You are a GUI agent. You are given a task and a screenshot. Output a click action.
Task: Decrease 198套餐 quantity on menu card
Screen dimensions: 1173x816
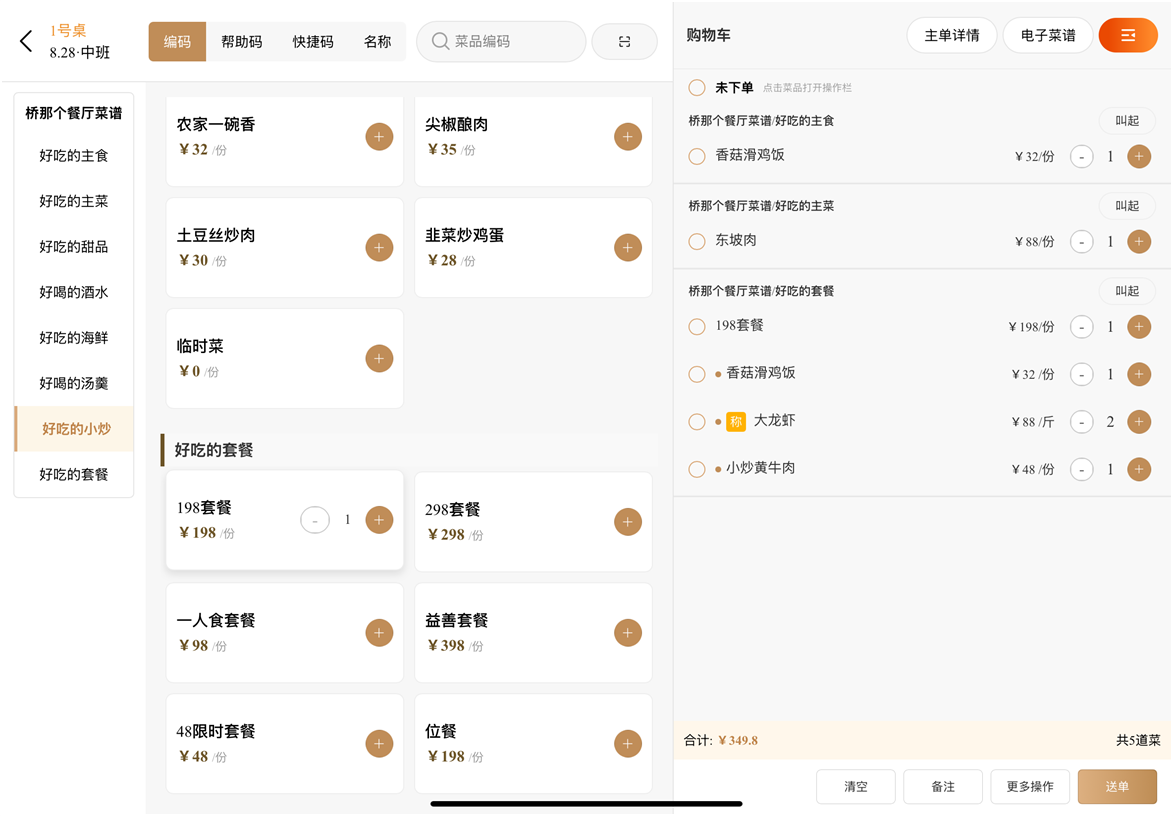pos(315,520)
